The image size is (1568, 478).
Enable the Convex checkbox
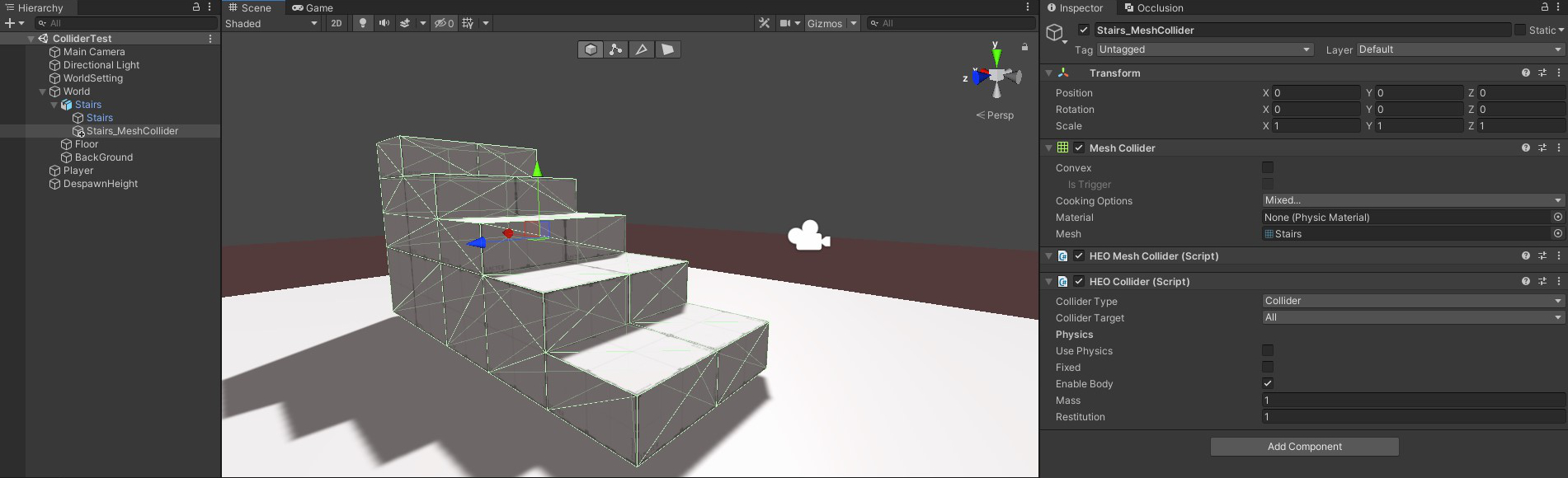click(1268, 167)
